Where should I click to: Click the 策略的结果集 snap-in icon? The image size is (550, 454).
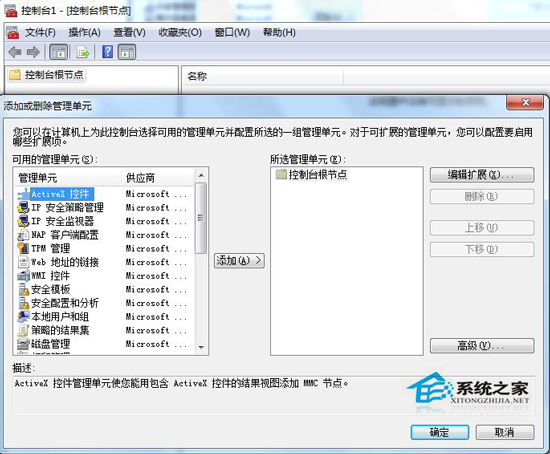pyautogui.click(x=23, y=331)
